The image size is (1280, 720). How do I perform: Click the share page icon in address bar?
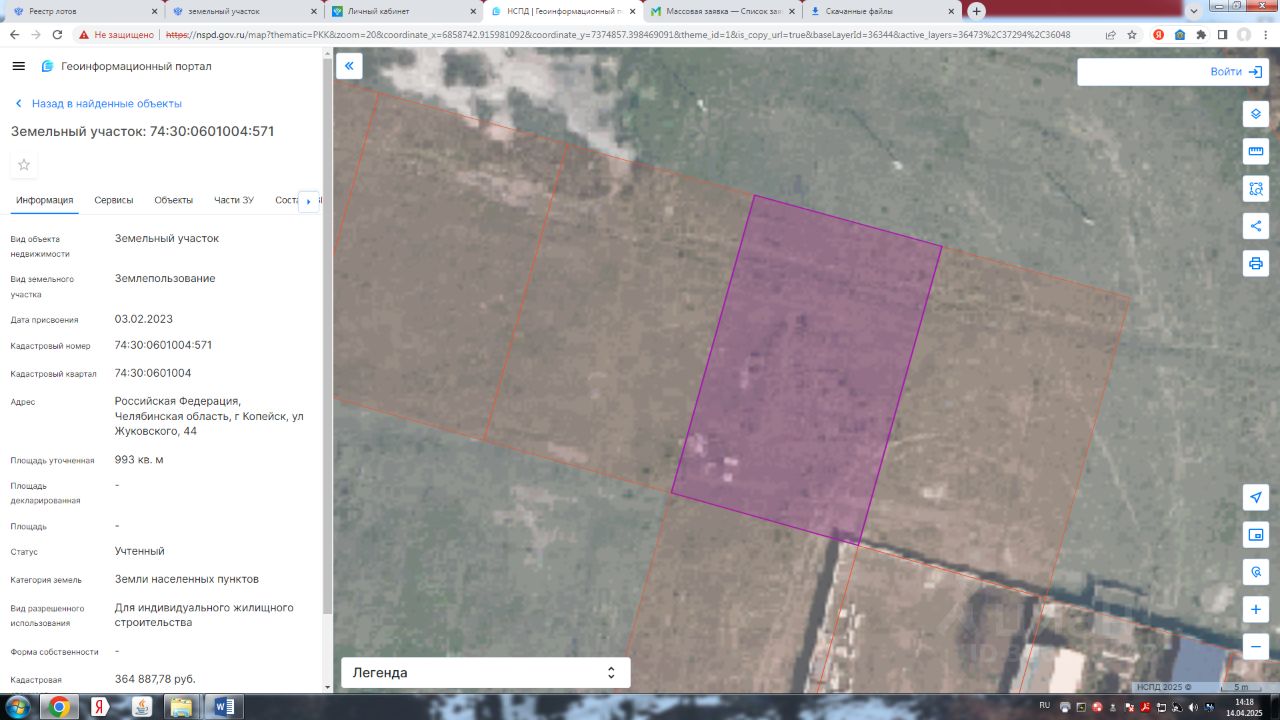[1110, 34]
